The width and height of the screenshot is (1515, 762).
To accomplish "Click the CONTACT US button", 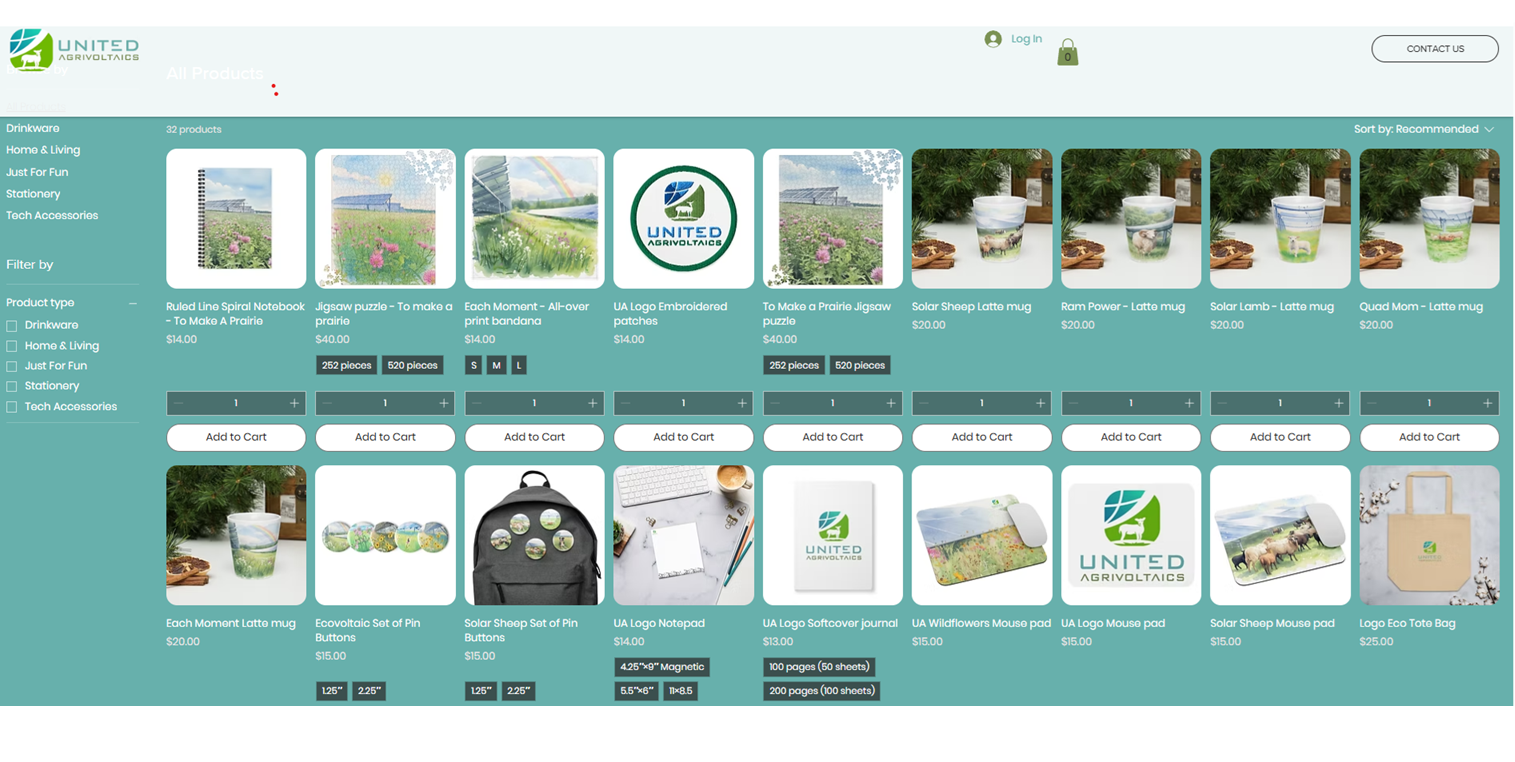I will click(x=1435, y=49).
